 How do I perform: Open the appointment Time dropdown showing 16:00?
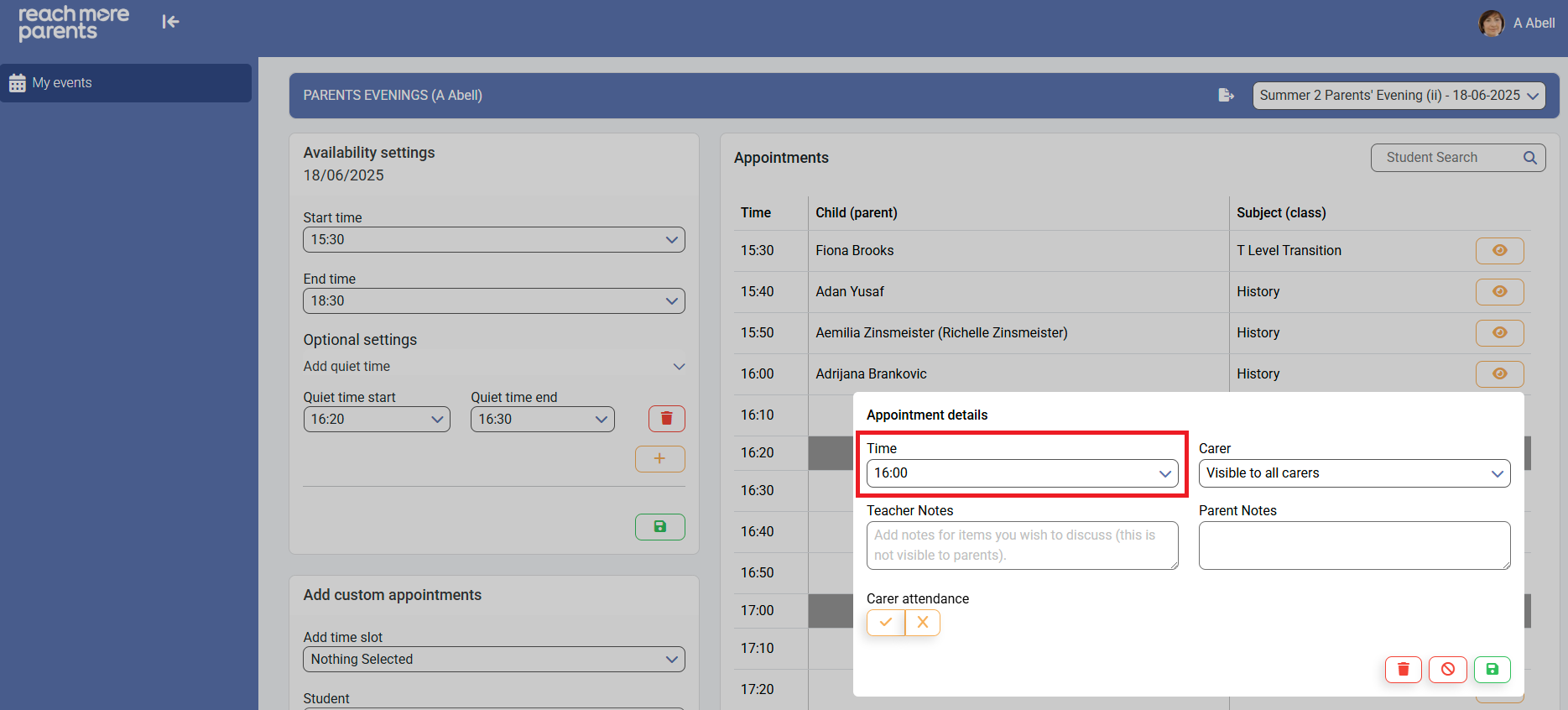tap(1021, 473)
